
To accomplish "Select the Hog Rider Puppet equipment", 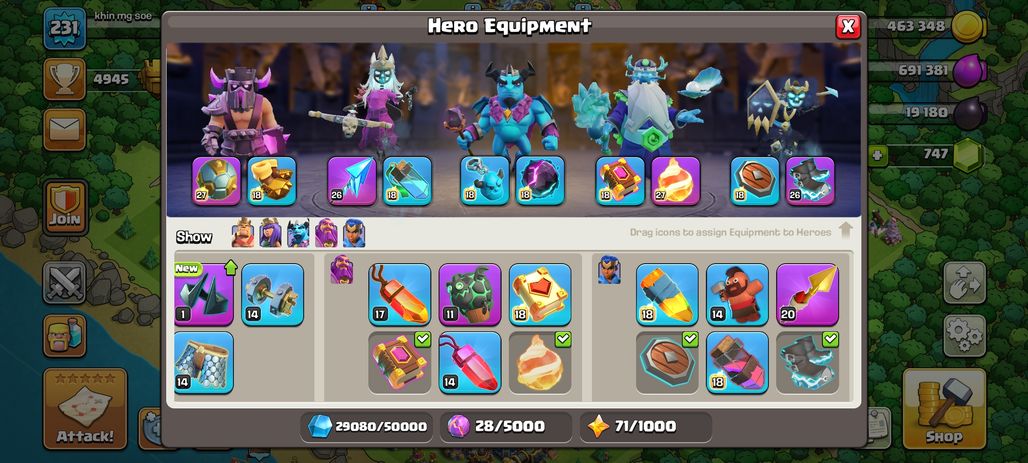I will tap(737, 294).
